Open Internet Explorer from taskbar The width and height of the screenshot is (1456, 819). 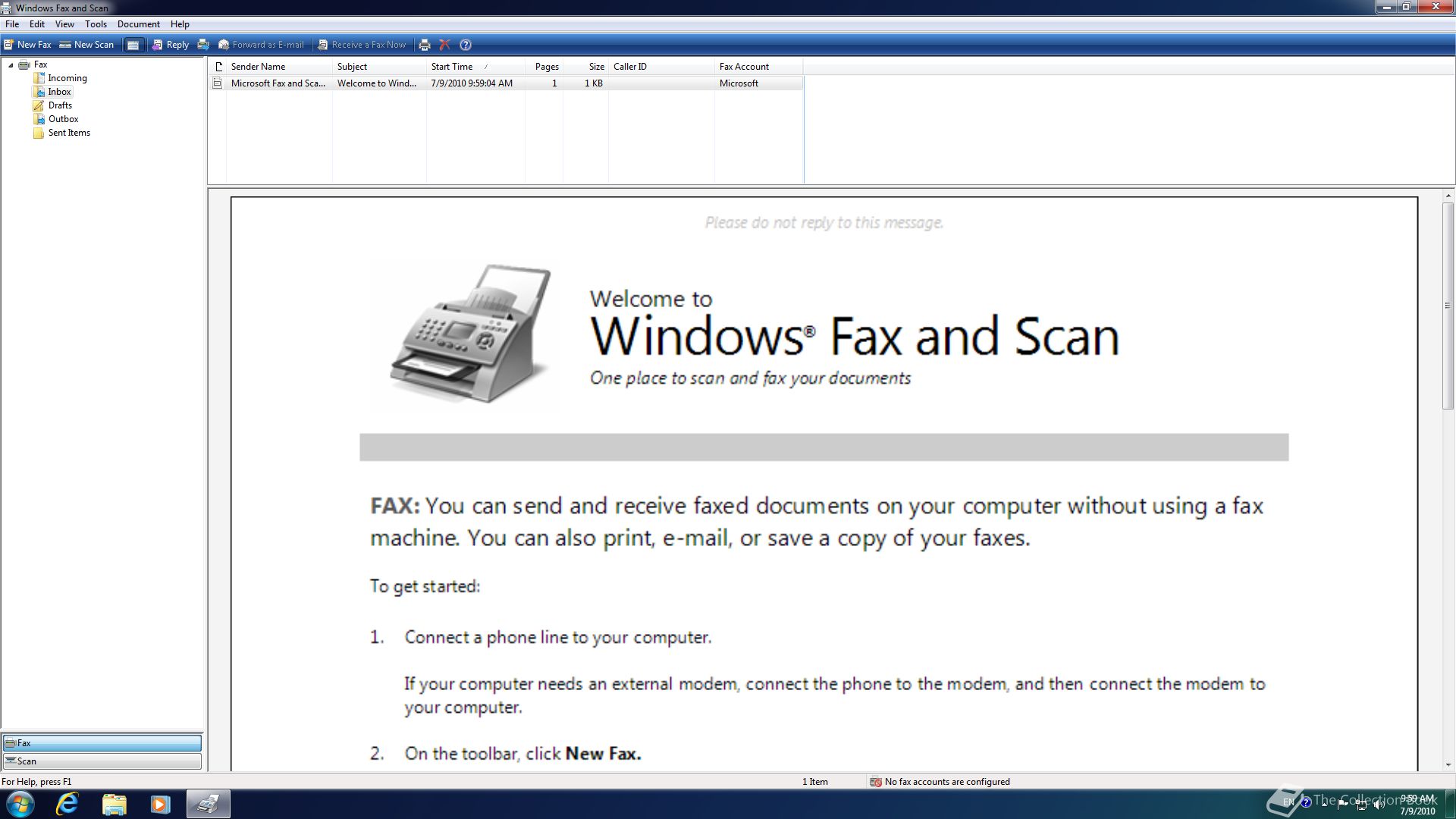pyautogui.click(x=67, y=804)
